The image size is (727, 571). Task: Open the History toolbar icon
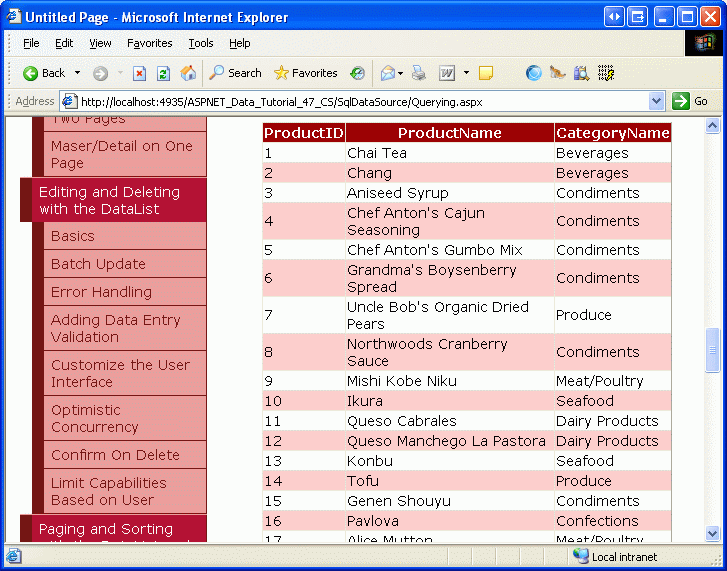tap(357, 73)
